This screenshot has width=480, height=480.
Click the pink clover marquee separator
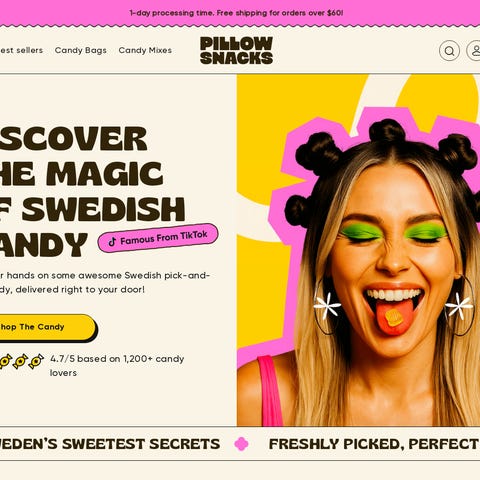point(241,444)
